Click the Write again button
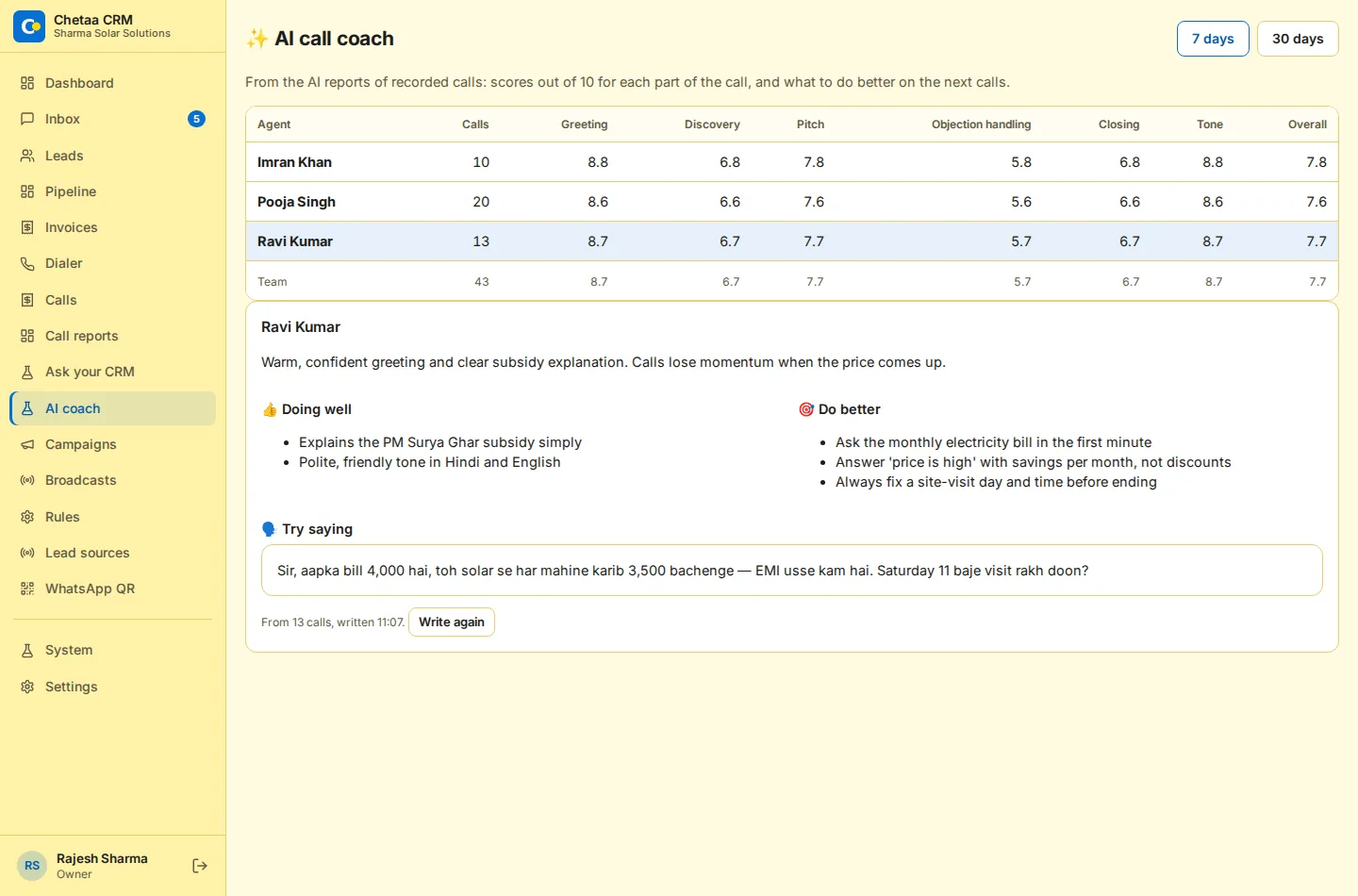The height and width of the screenshot is (896, 1358). 452,622
